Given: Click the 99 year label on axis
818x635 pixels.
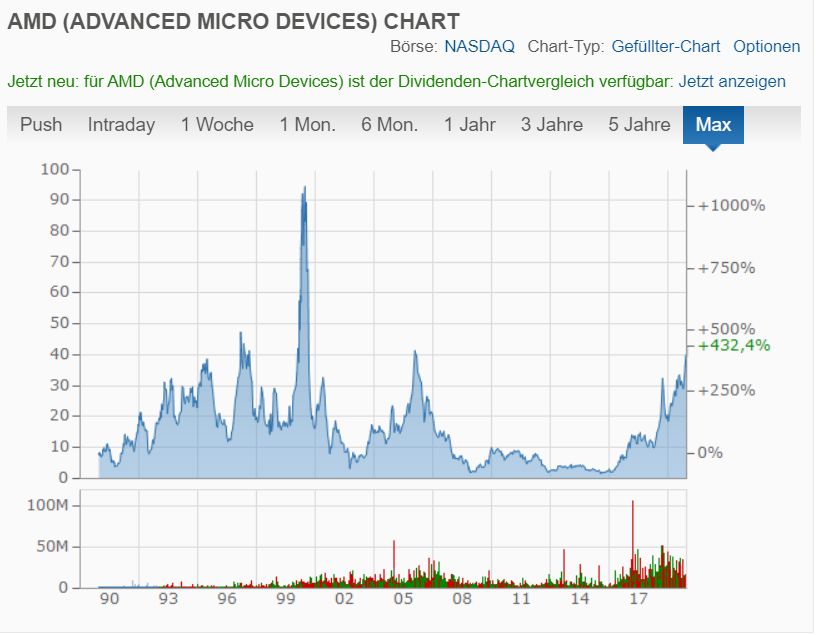Looking at the screenshot, I should tap(285, 598).
